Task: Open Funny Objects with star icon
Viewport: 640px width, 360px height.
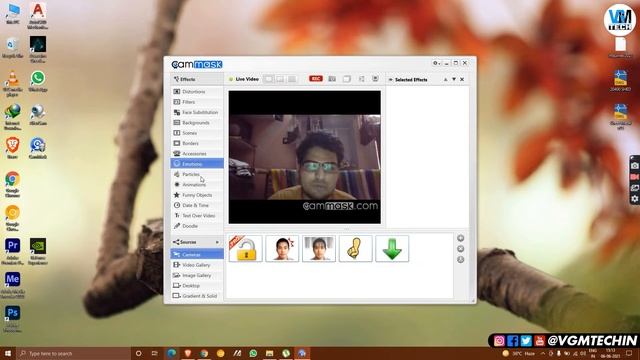Action: [x=197, y=195]
